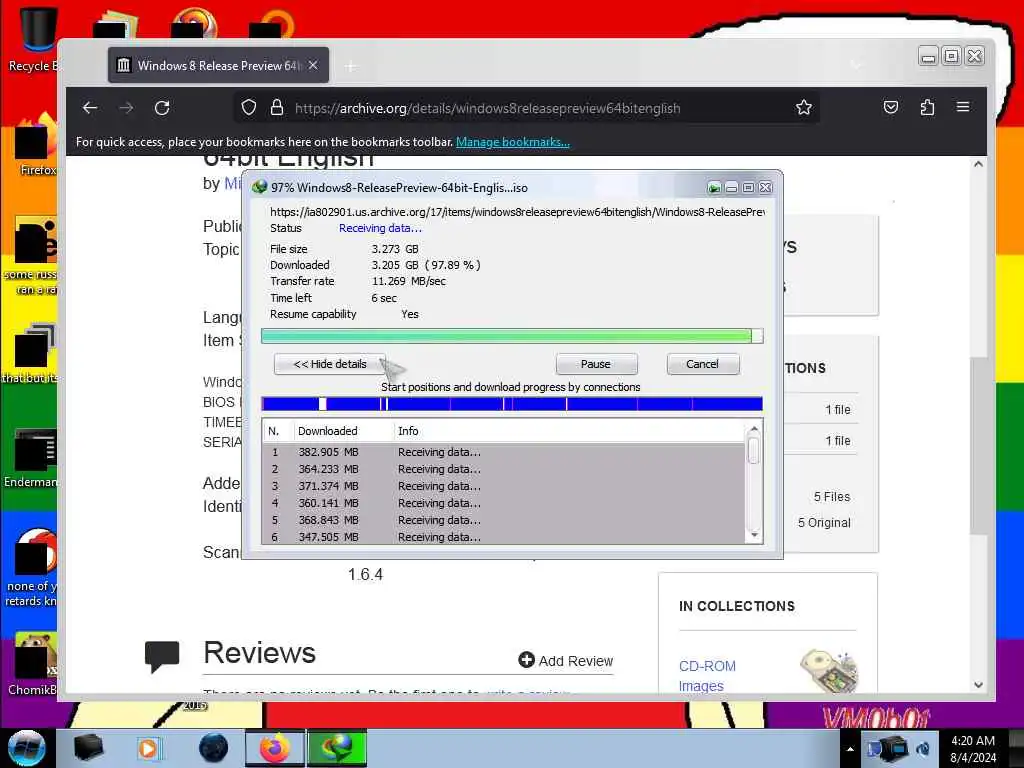This screenshot has height=768, width=1024.
Task: Click 5 Files in download options
Action: pyautogui.click(x=832, y=497)
